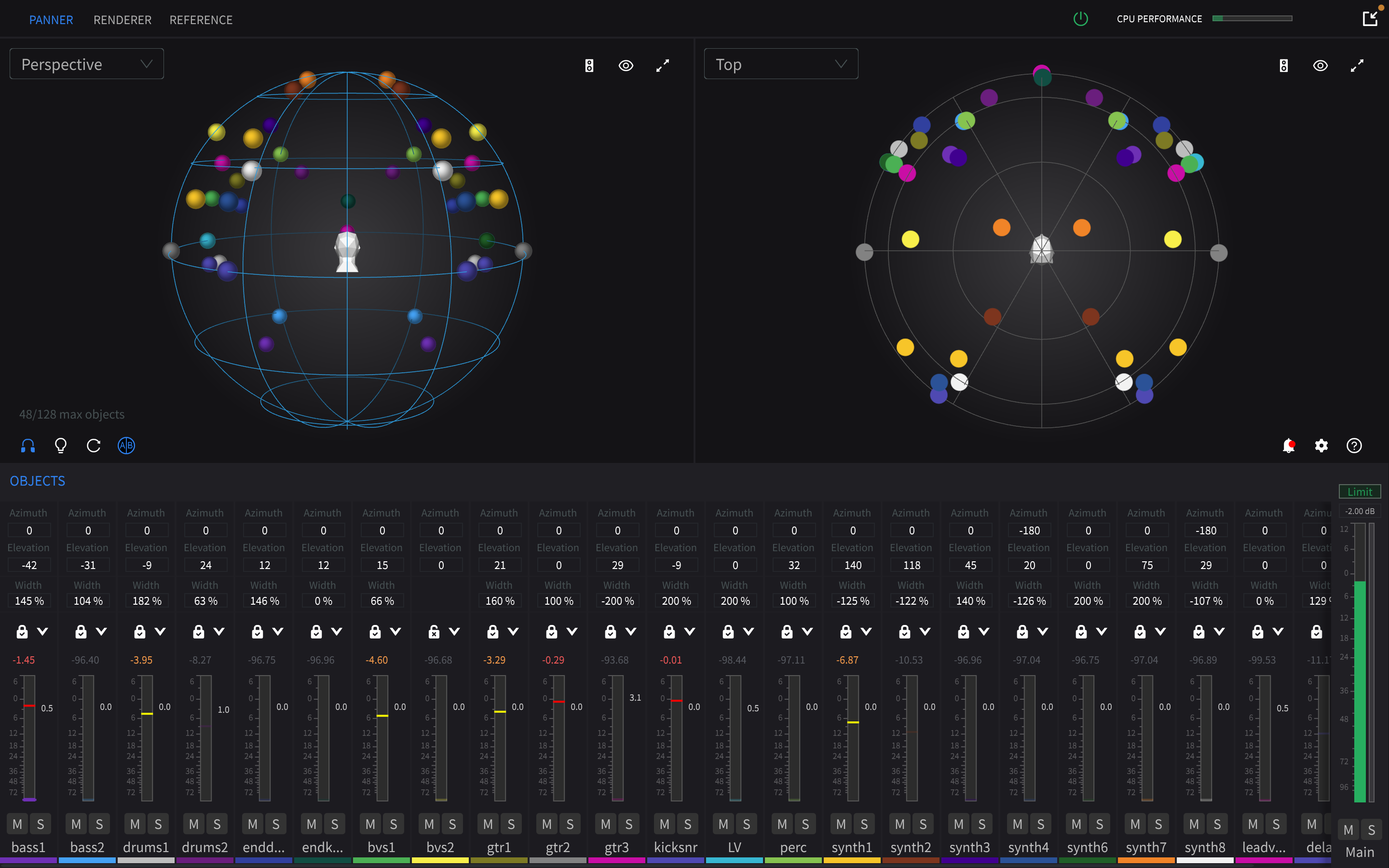Image resolution: width=1389 pixels, height=868 pixels.
Task: Switch to the REFERENCE tab
Action: click(x=201, y=20)
